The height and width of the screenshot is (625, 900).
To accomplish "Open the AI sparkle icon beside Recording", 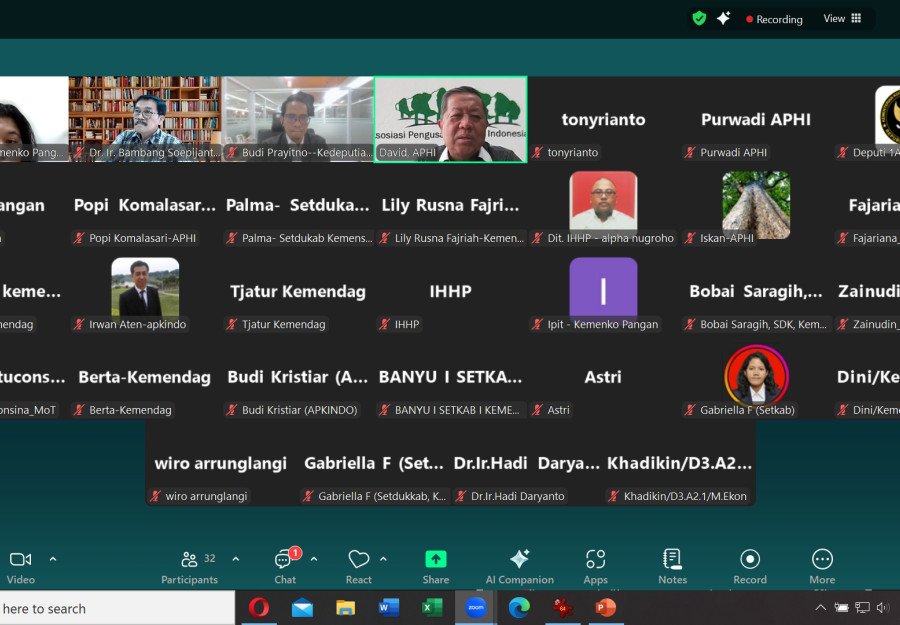I will (x=723, y=19).
